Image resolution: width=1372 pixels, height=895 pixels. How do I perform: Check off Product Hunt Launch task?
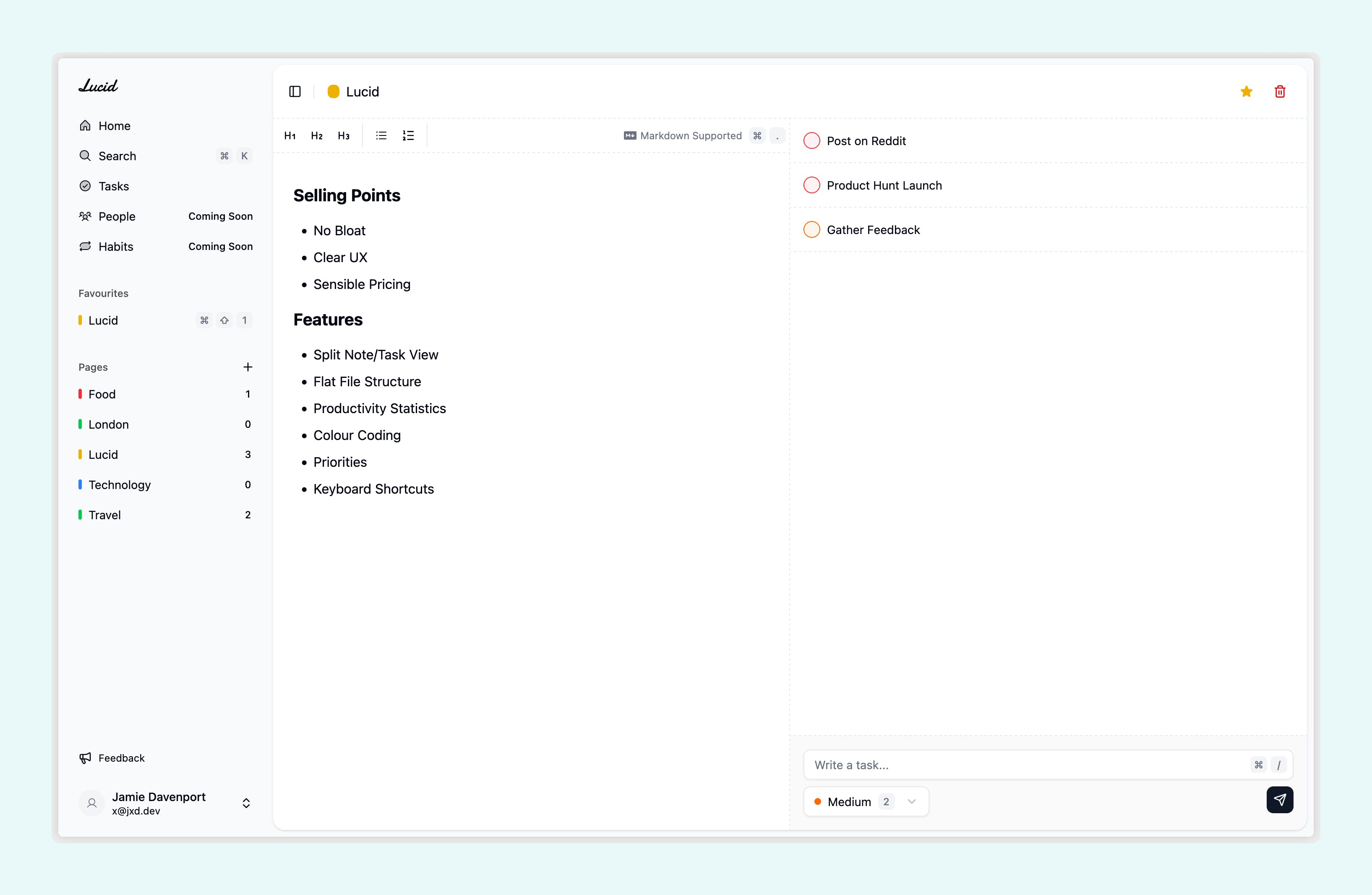coord(811,185)
